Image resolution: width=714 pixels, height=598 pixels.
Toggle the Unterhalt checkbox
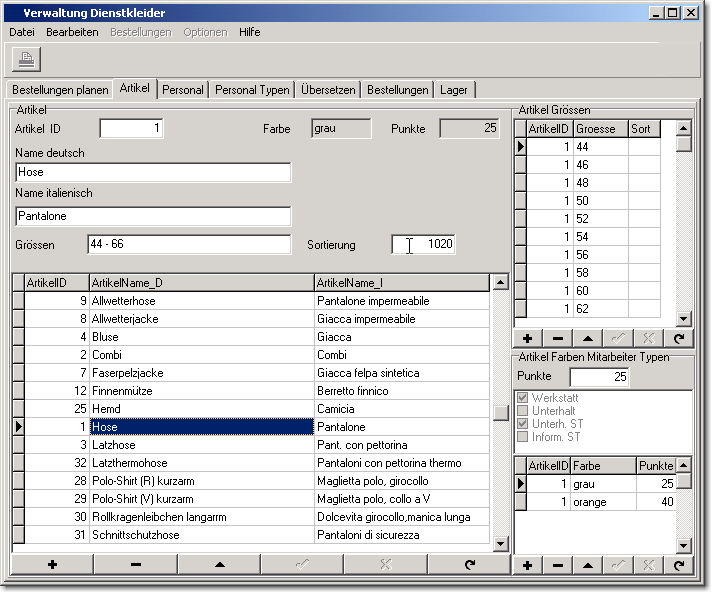(522, 411)
